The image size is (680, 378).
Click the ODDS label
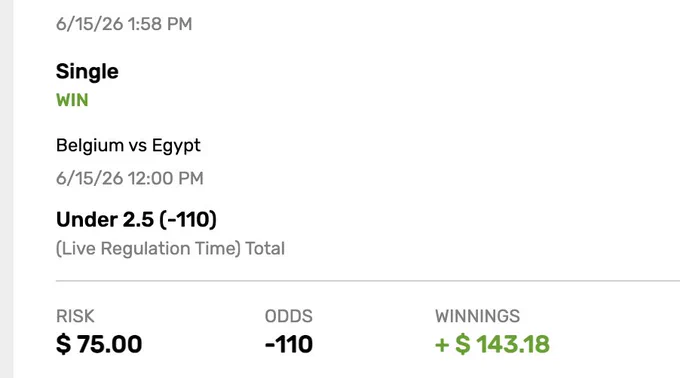pyautogui.click(x=288, y=316)
